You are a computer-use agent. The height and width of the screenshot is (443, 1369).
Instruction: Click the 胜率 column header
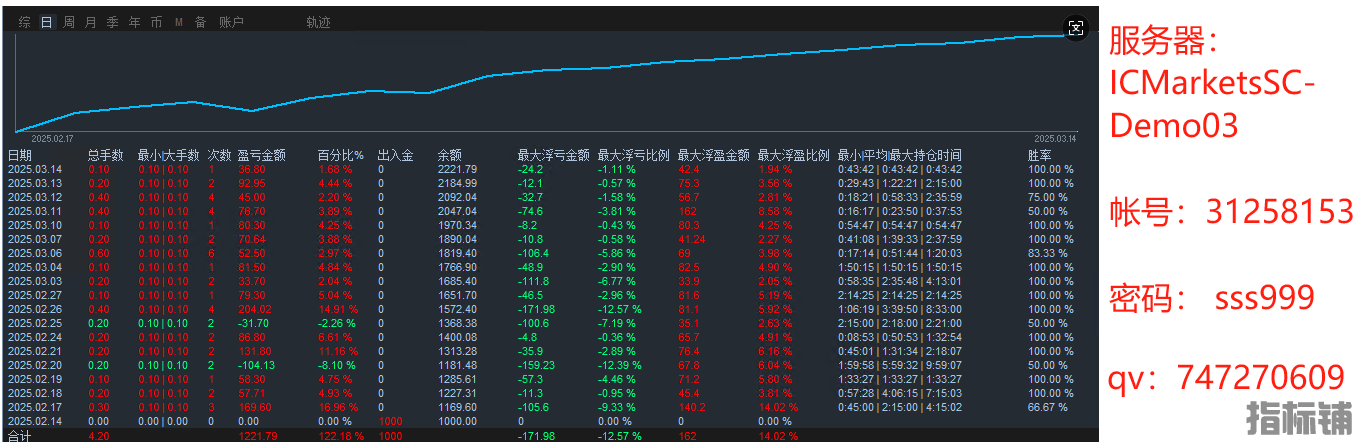[1040, 155]
